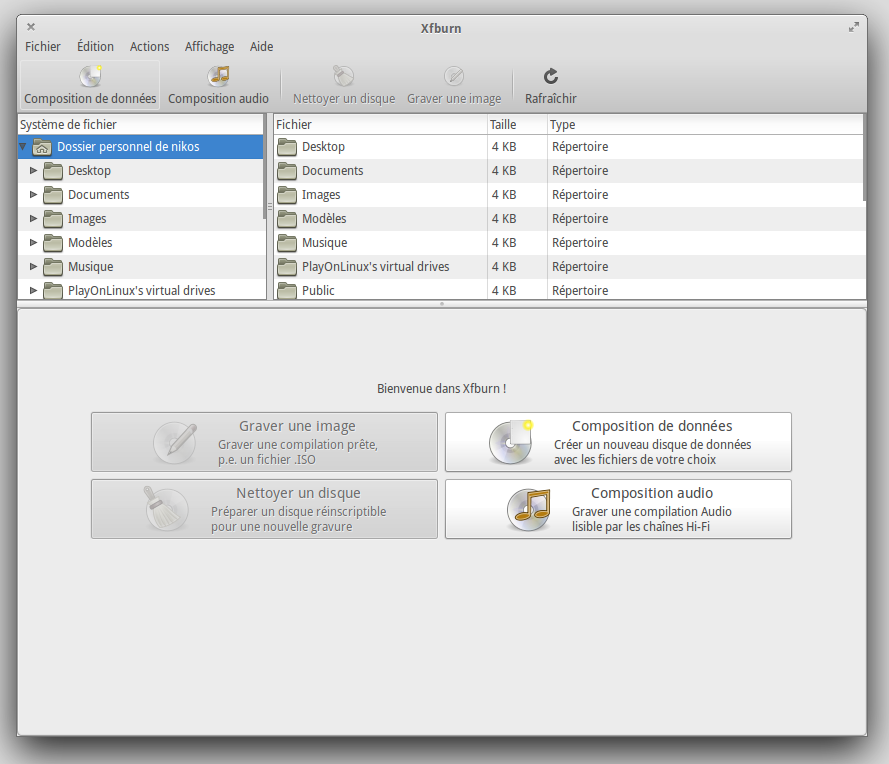The height and width of the screenshot is (764, 889).
Task: Expand the Modèles folder in the tree
Action: pos(33,243)
